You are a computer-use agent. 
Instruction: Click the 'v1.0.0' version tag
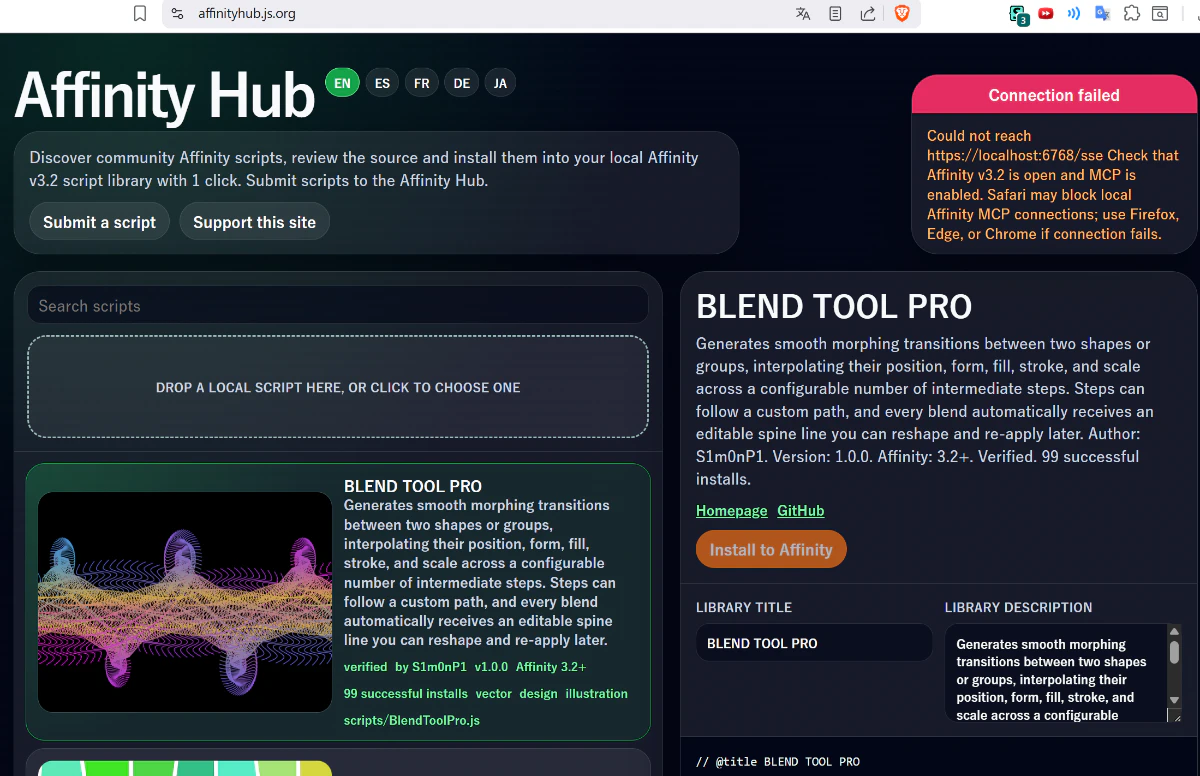click(x=491, y=667)
